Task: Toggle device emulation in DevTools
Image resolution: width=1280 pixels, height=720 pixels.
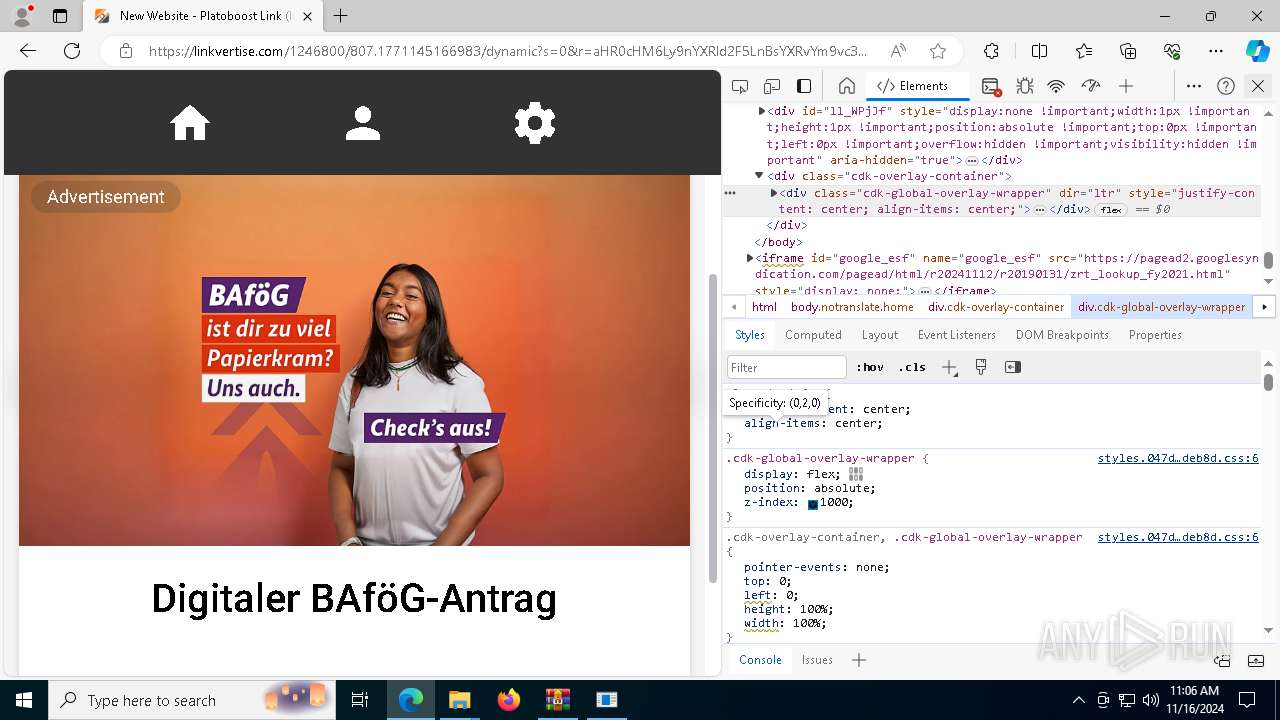Action: click(772, 86)
